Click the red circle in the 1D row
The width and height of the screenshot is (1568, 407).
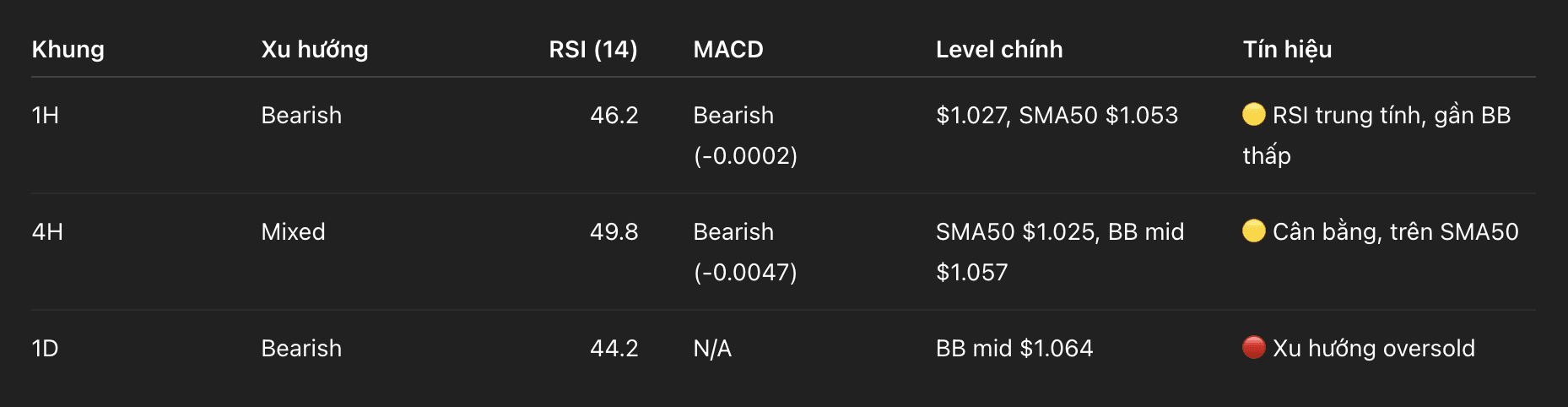[1254, 347]
